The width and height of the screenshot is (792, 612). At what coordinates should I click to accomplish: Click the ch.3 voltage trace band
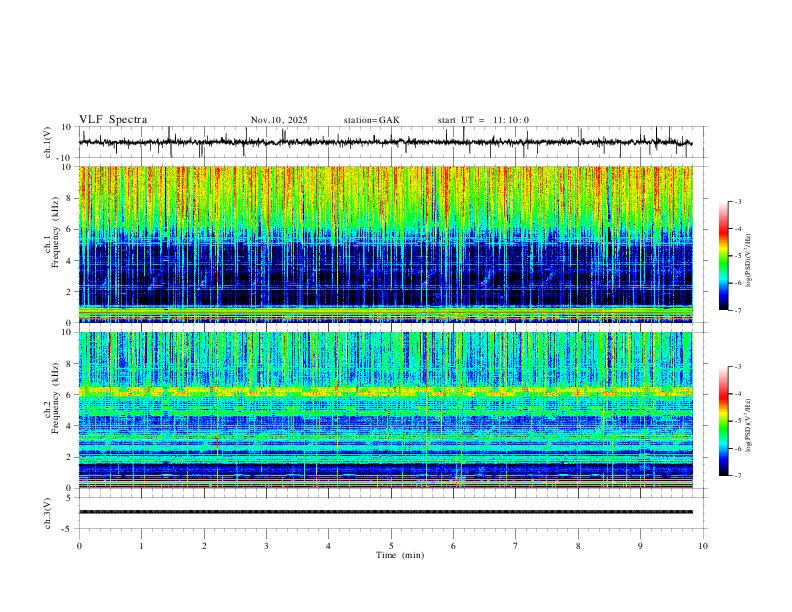pyautogui.click(x=385, y=512)
